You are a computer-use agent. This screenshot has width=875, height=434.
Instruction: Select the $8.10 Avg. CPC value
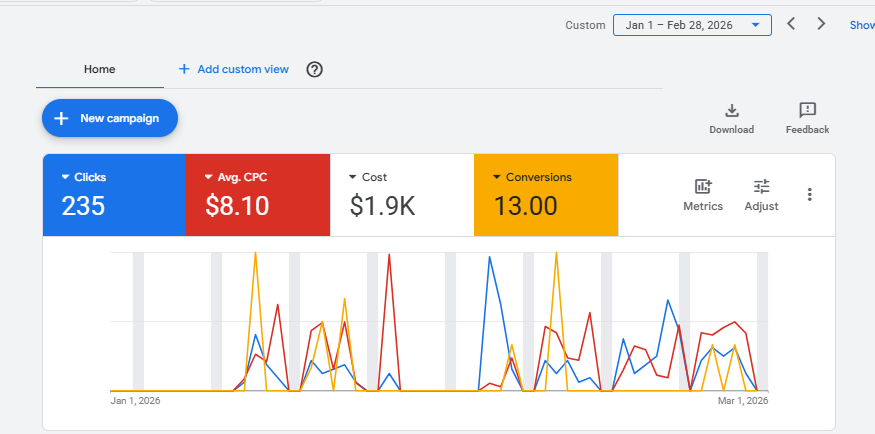237,206
